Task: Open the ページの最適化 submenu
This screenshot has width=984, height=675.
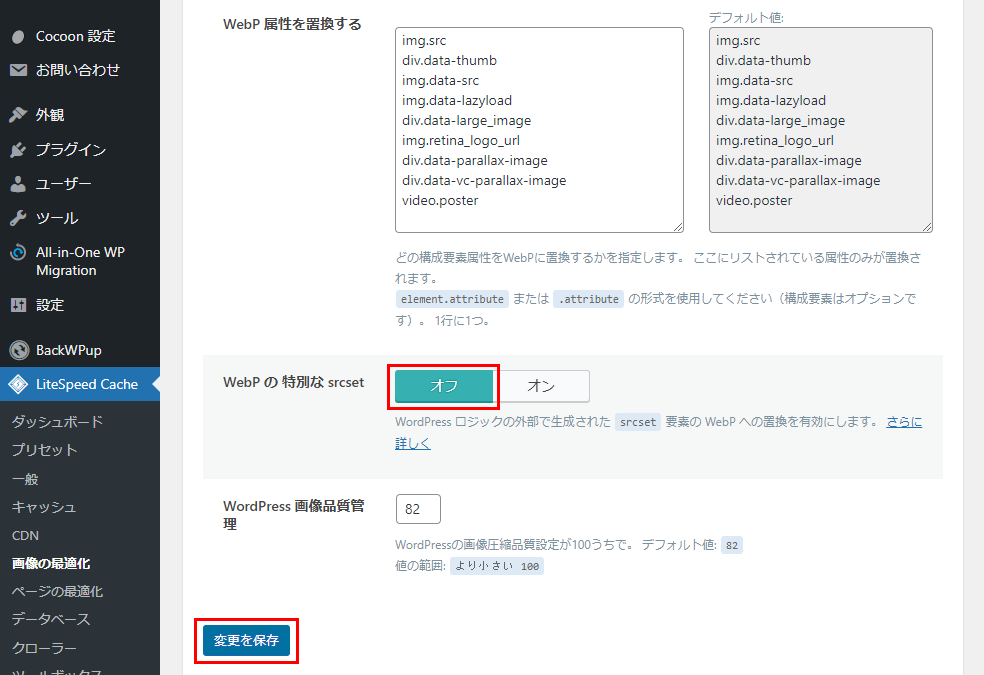Action: click(57, 591)
